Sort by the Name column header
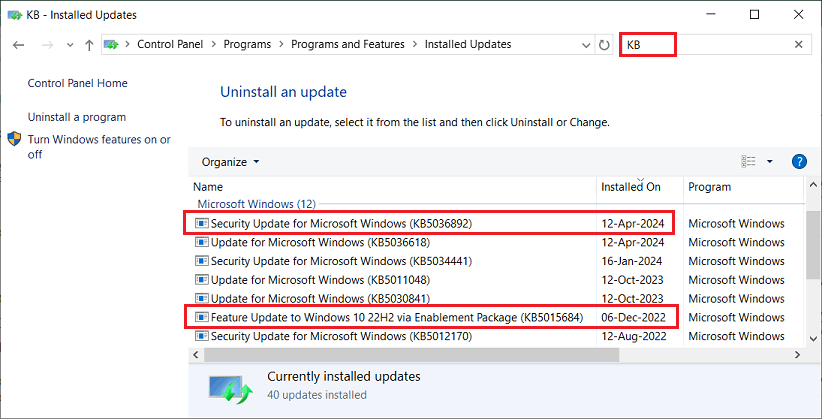 [392, 187]
